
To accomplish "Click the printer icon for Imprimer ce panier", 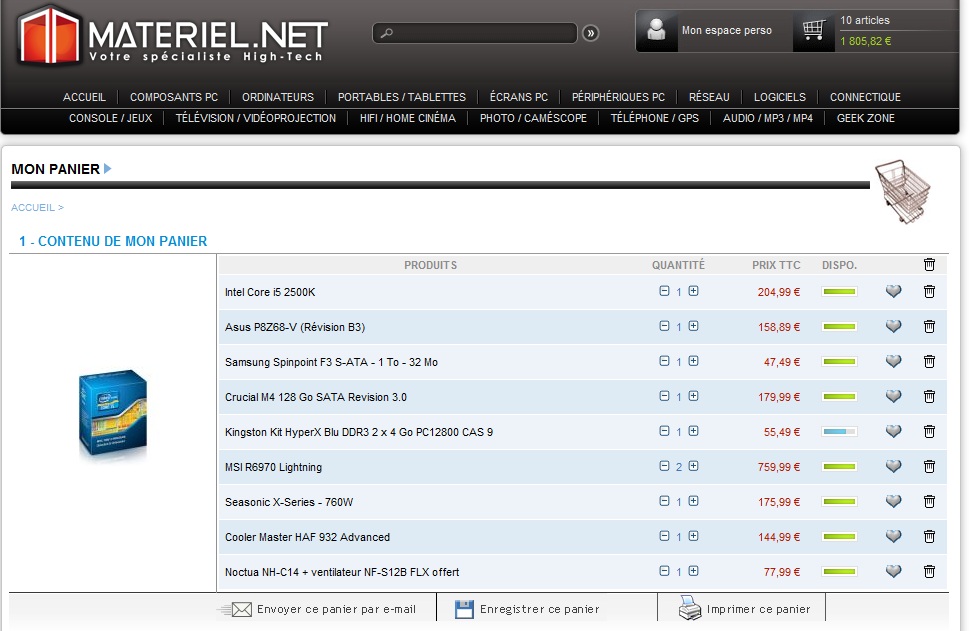I will click(x=691, y=608).
